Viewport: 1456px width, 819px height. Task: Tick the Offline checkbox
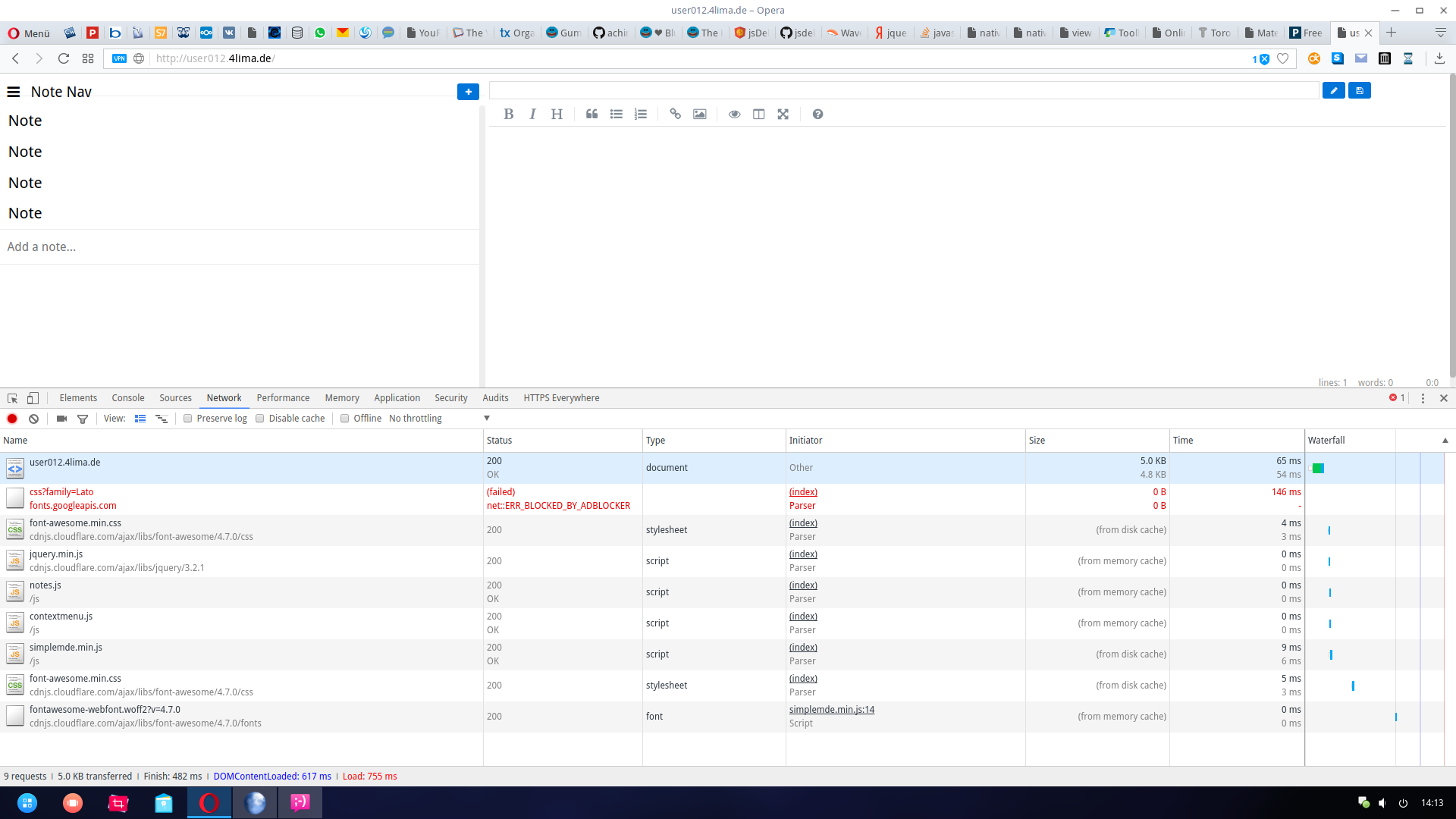click(345, 419)
